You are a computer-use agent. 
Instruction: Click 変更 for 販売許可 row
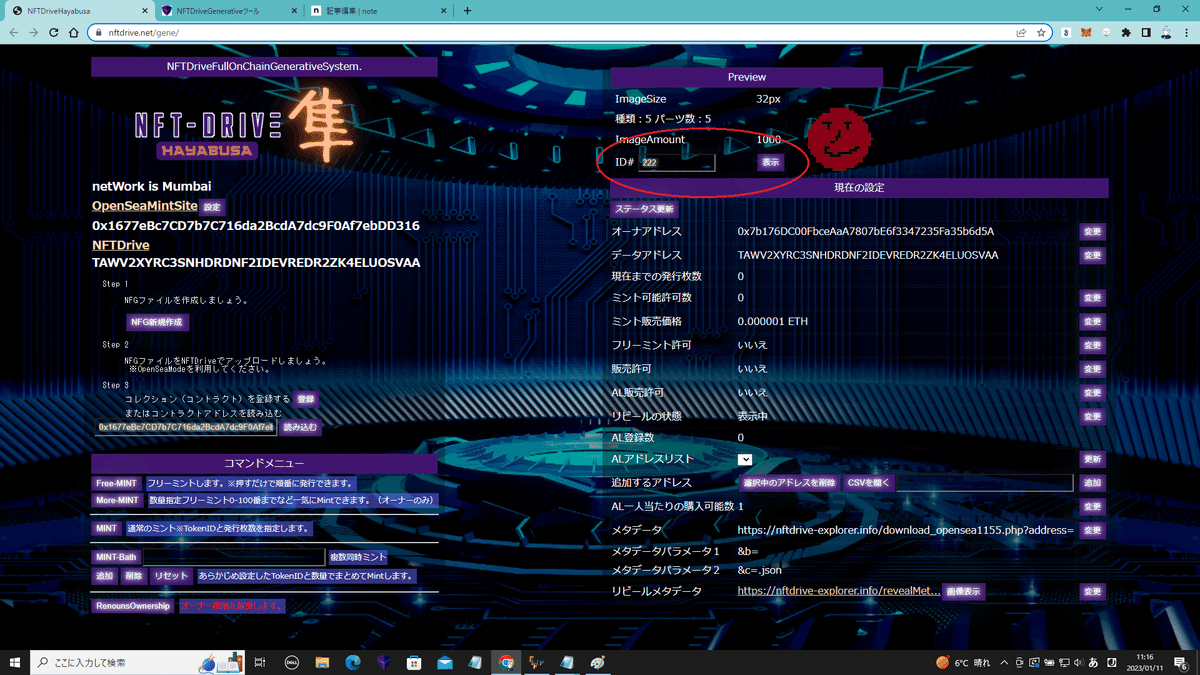click(x=1093, y=369)
